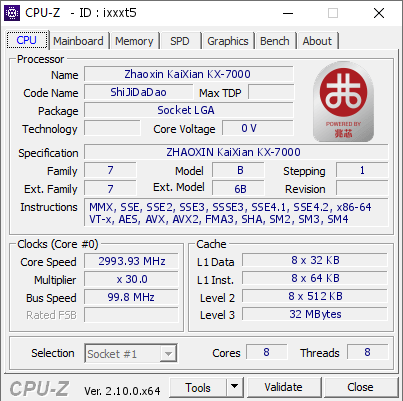This screenshot has width=403, height=401.
Task: Click the Core Voltage value 0 V
Action: click(x=258, y=128)
